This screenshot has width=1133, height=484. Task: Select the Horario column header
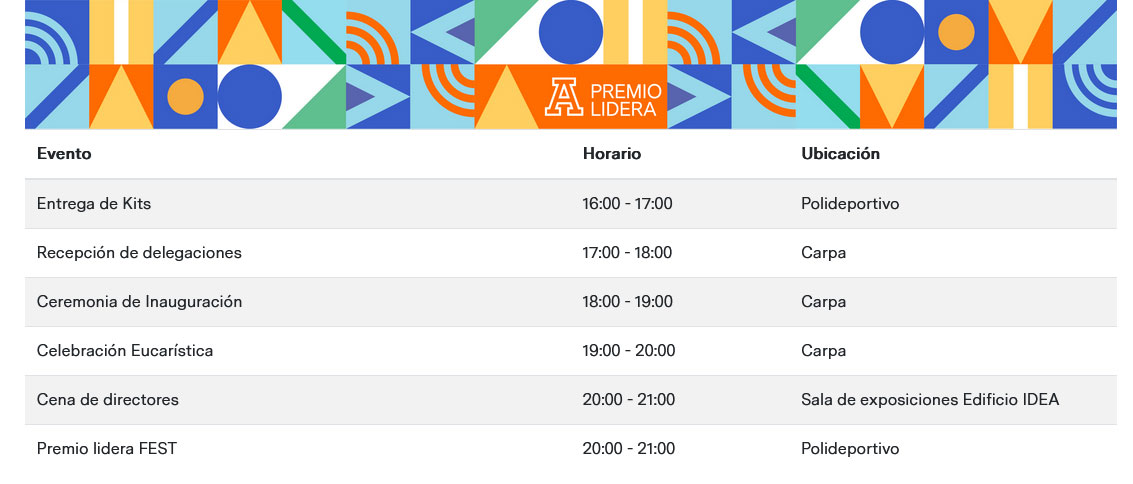[x=612, y=154]
